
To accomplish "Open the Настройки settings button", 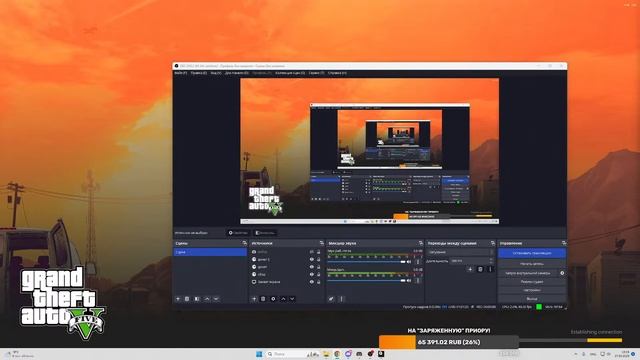I will (532, 290).
